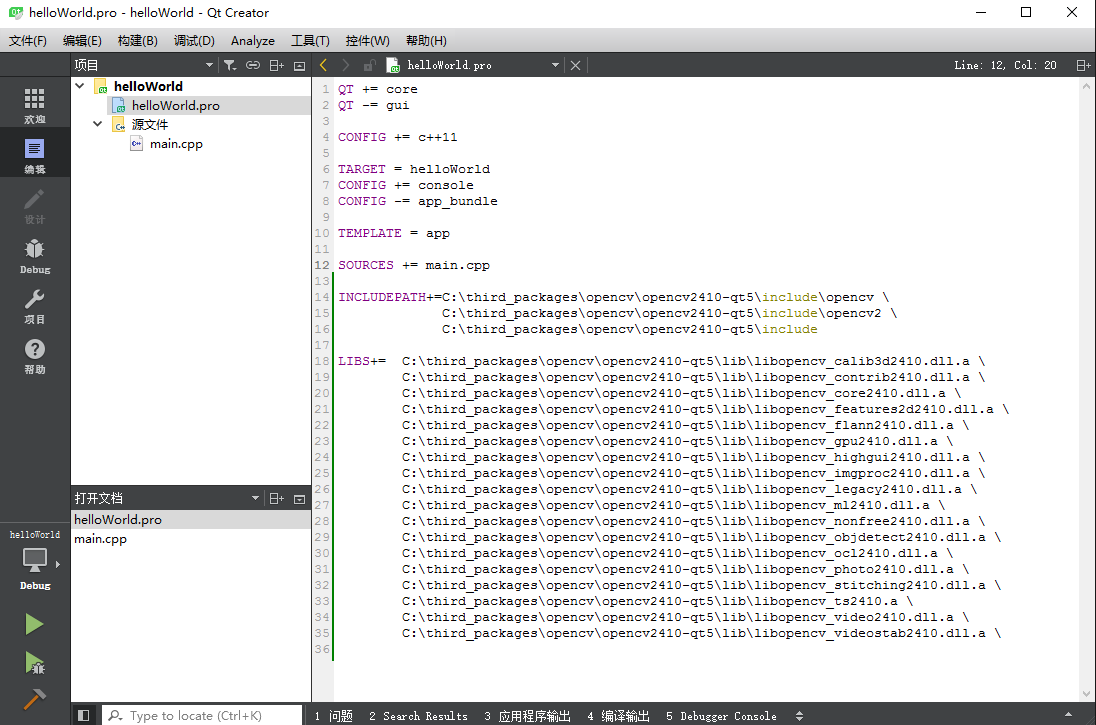This screenshot has height=725, width=1096.
Task: Select helloWorld.pro in Open Documents list
Action: [191, 519]
